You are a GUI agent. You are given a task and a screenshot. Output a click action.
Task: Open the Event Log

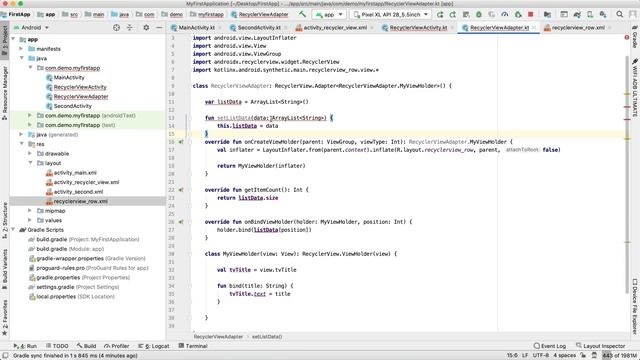pos(549,346)
